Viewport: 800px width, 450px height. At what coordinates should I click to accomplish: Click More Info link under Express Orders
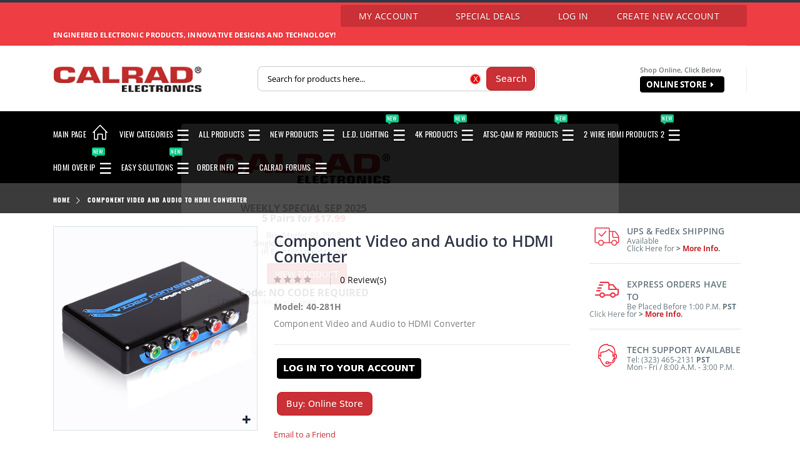pos(663,314)
